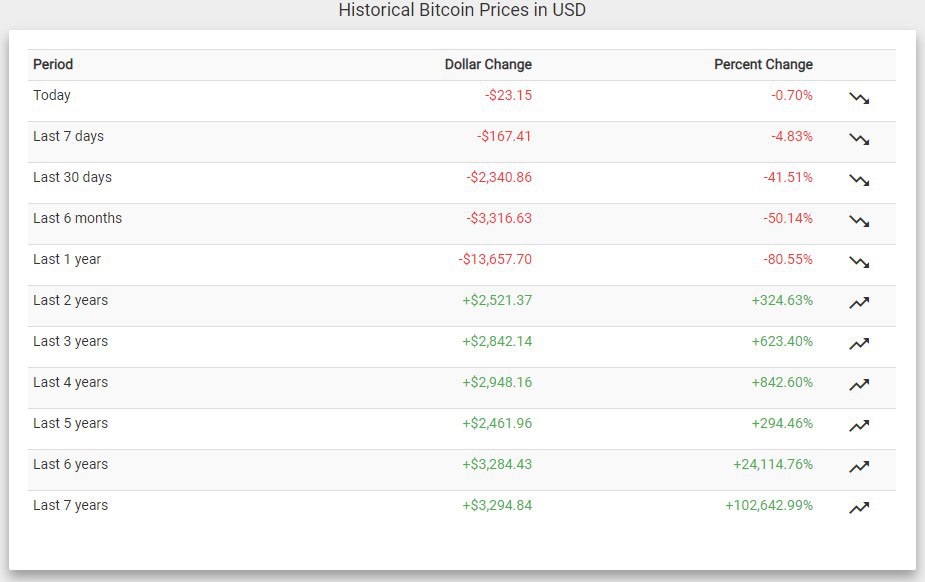Click the uptrend icon for Last 7 years
925x582 pixels.
[859, 507]
